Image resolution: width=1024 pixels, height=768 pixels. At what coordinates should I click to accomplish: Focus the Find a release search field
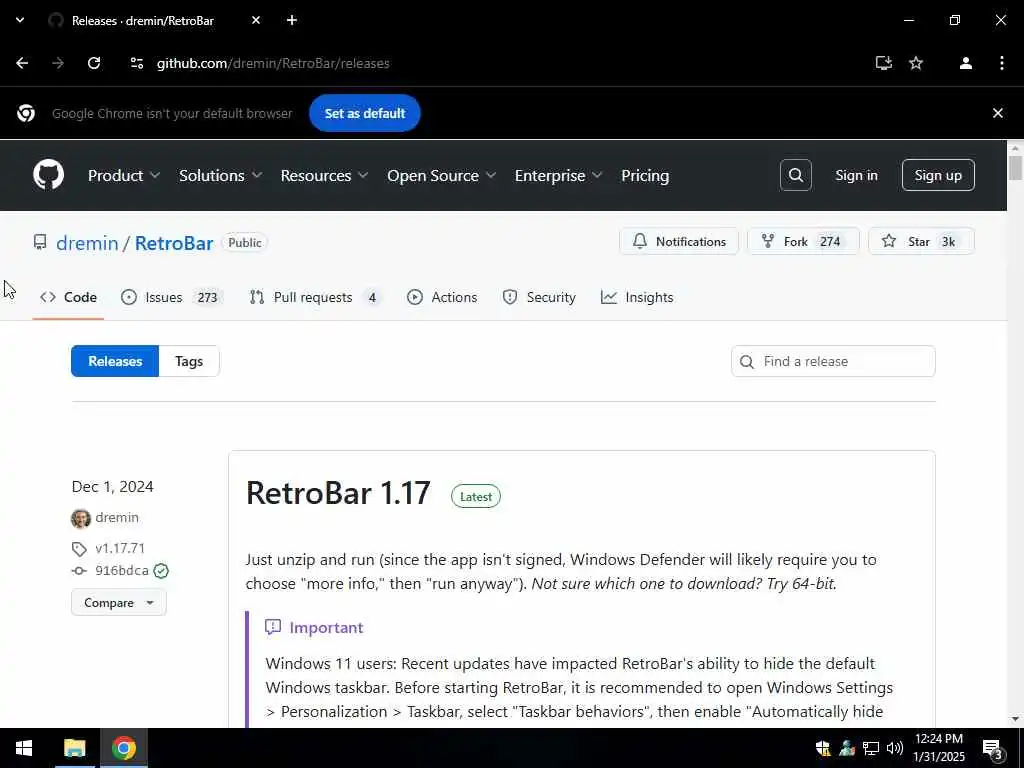(833, 361)
